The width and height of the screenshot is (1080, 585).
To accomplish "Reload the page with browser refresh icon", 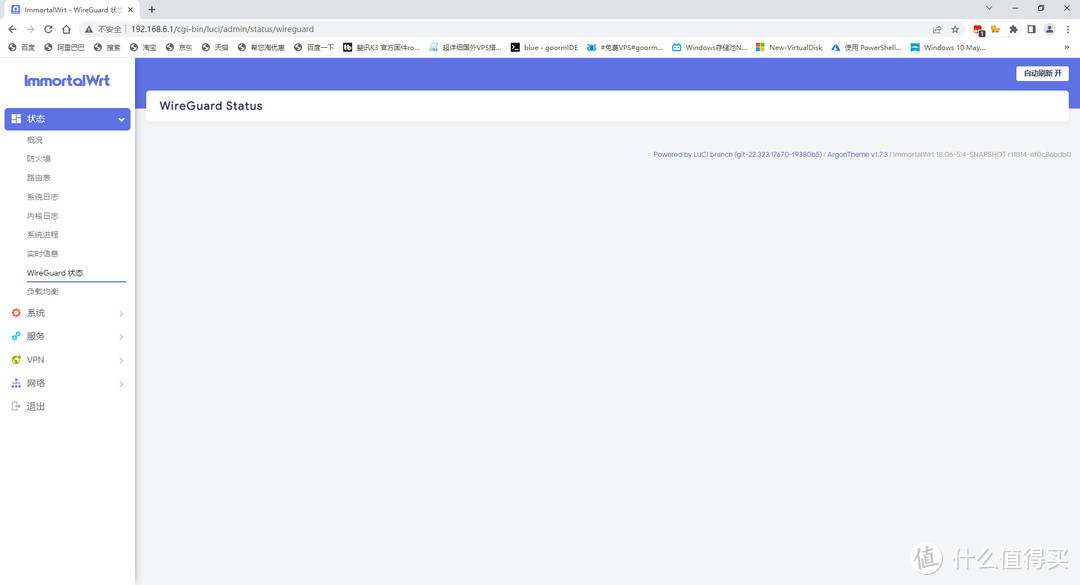I will click(x=48, y=29).
